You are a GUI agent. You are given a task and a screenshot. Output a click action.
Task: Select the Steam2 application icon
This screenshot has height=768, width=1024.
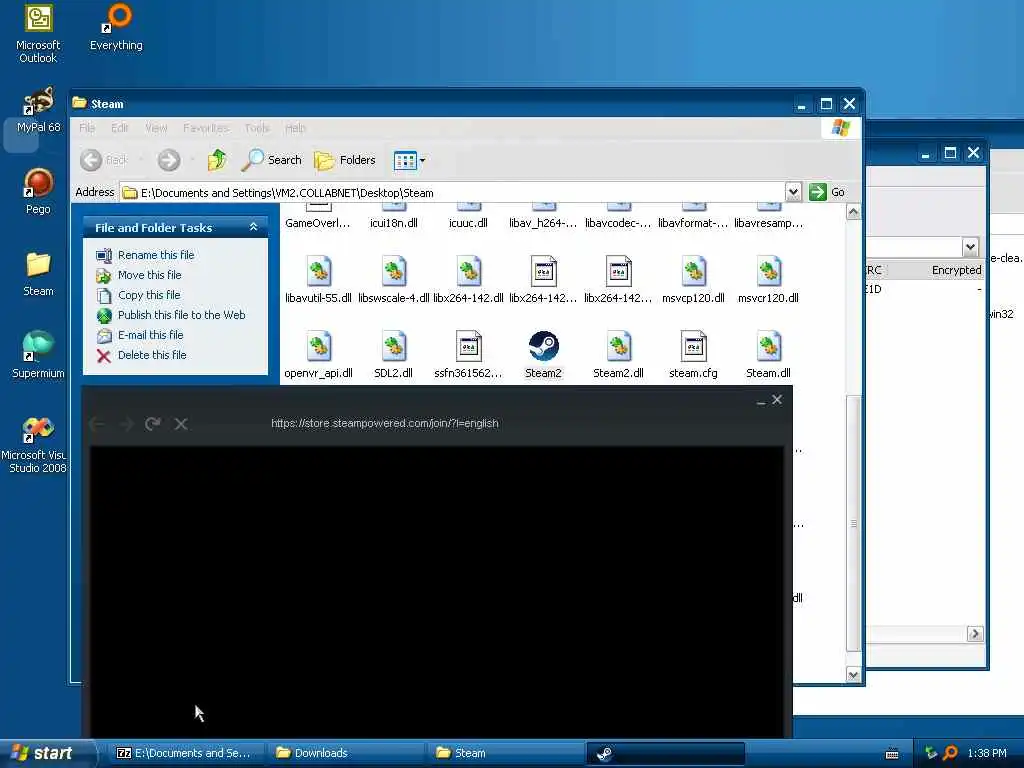click(x=543, y=355)
